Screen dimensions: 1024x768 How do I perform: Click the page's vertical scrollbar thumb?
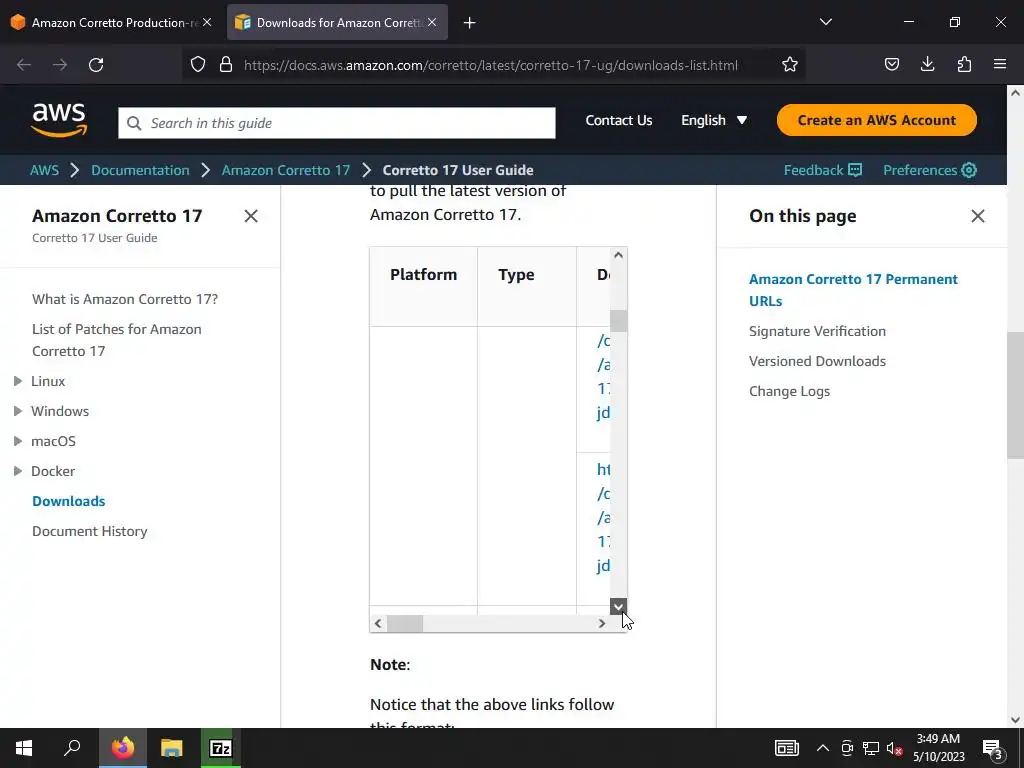click(1015, 395)
